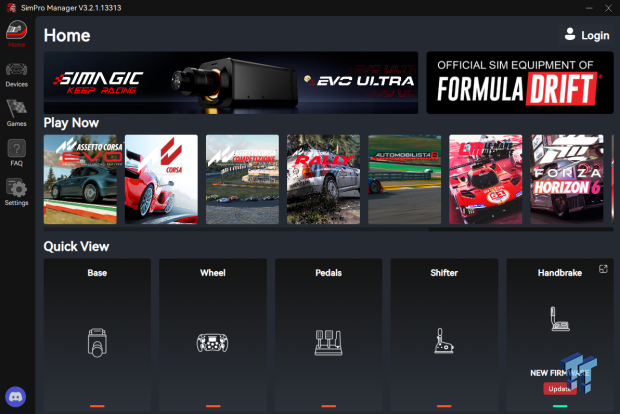620x414 pixels.
Task: Launch Assetto Corsa with the red car cover
Action: coord(161,180)
